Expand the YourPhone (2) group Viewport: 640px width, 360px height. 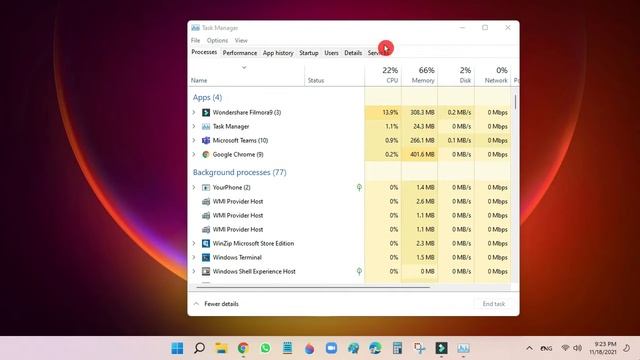[x=194, y=187]
